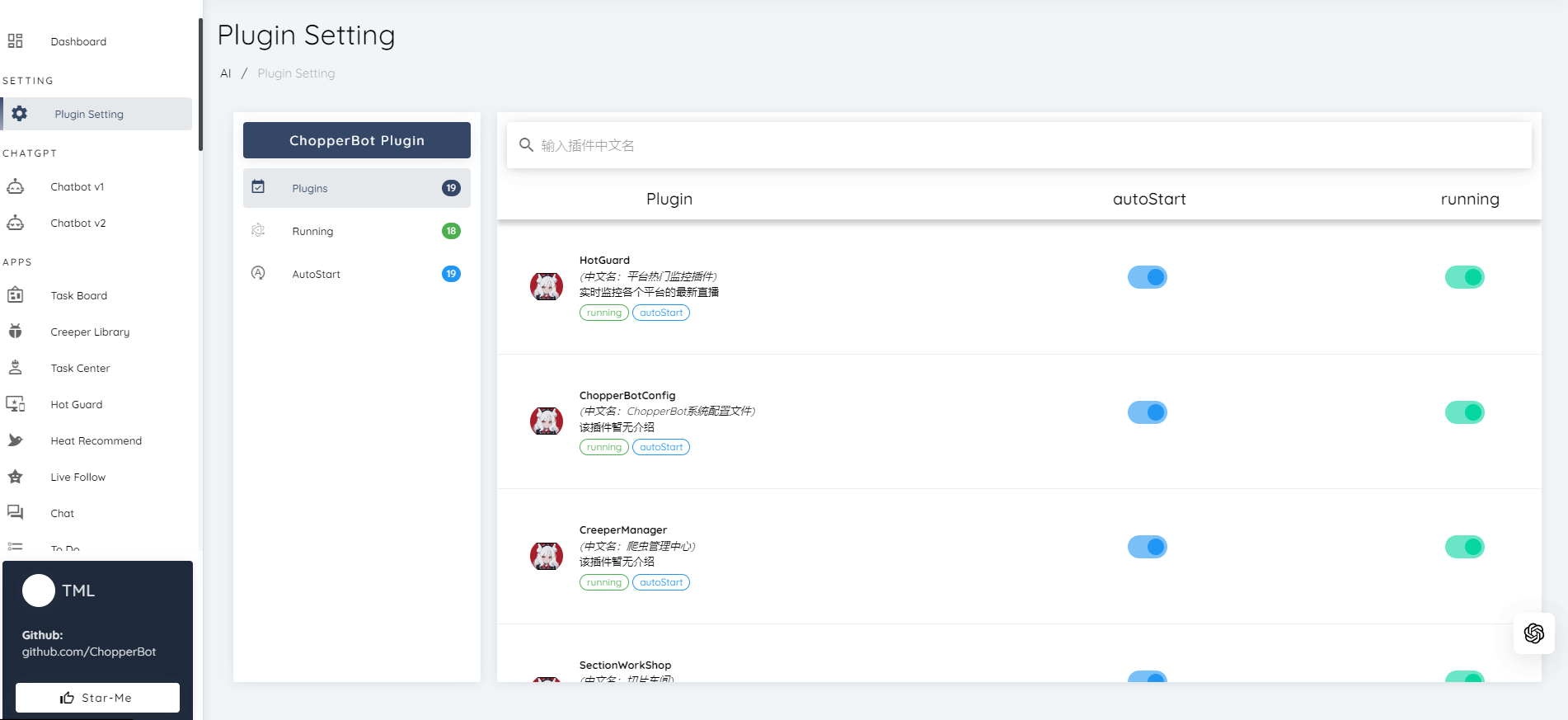Disable autoStart for HotGuard

1147,277
